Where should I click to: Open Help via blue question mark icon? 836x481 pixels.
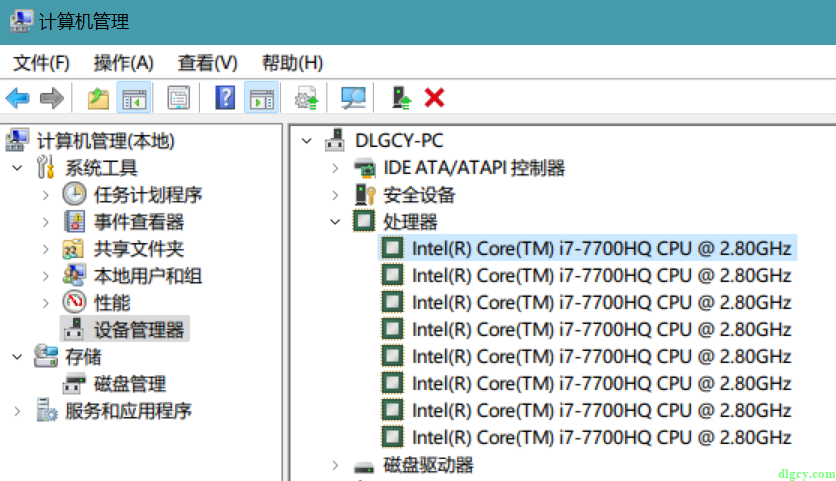tap(225, 98)
